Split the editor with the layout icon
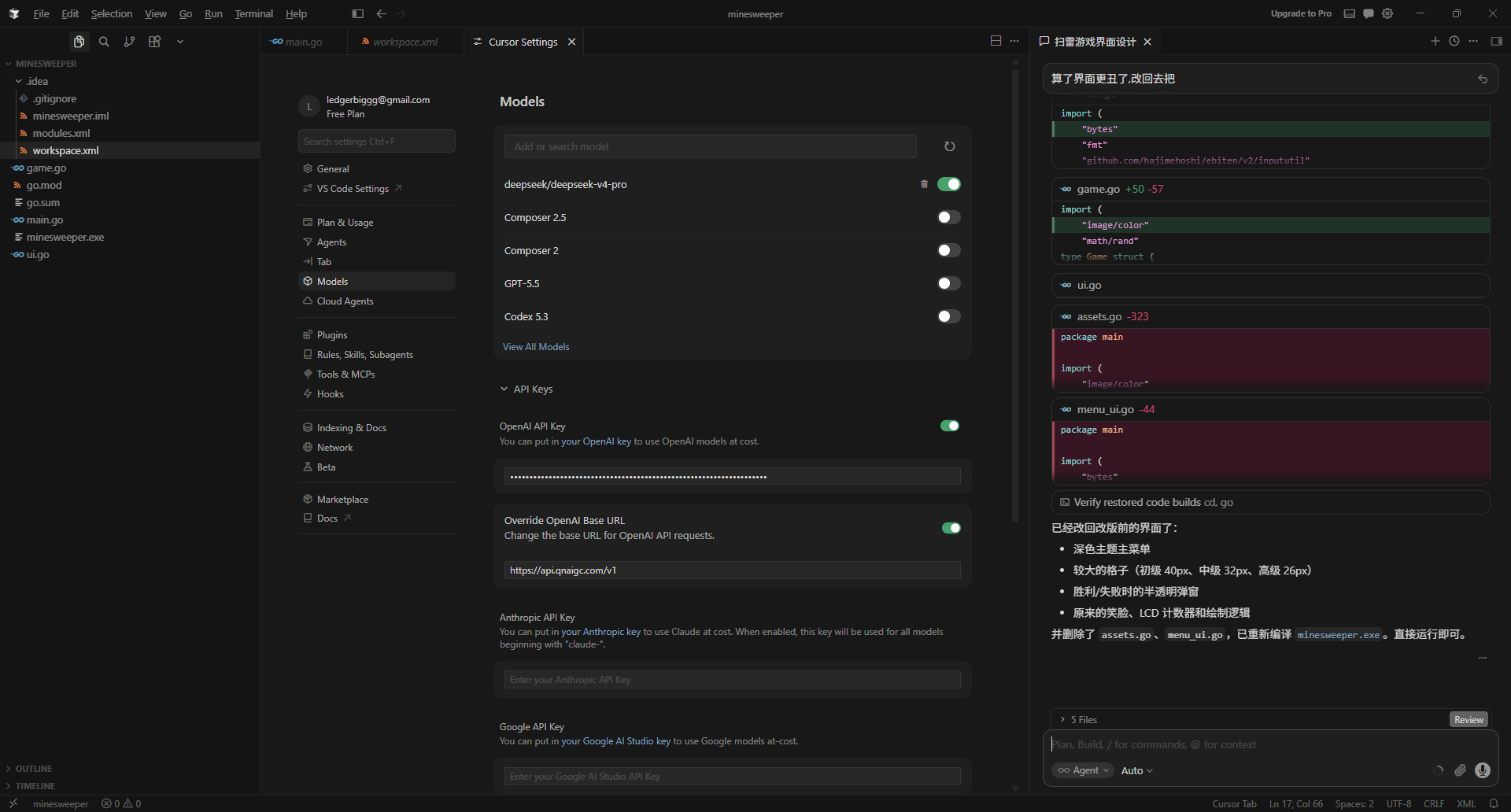The height and width of the screenshot is (812, 1511). click(996, 41)
